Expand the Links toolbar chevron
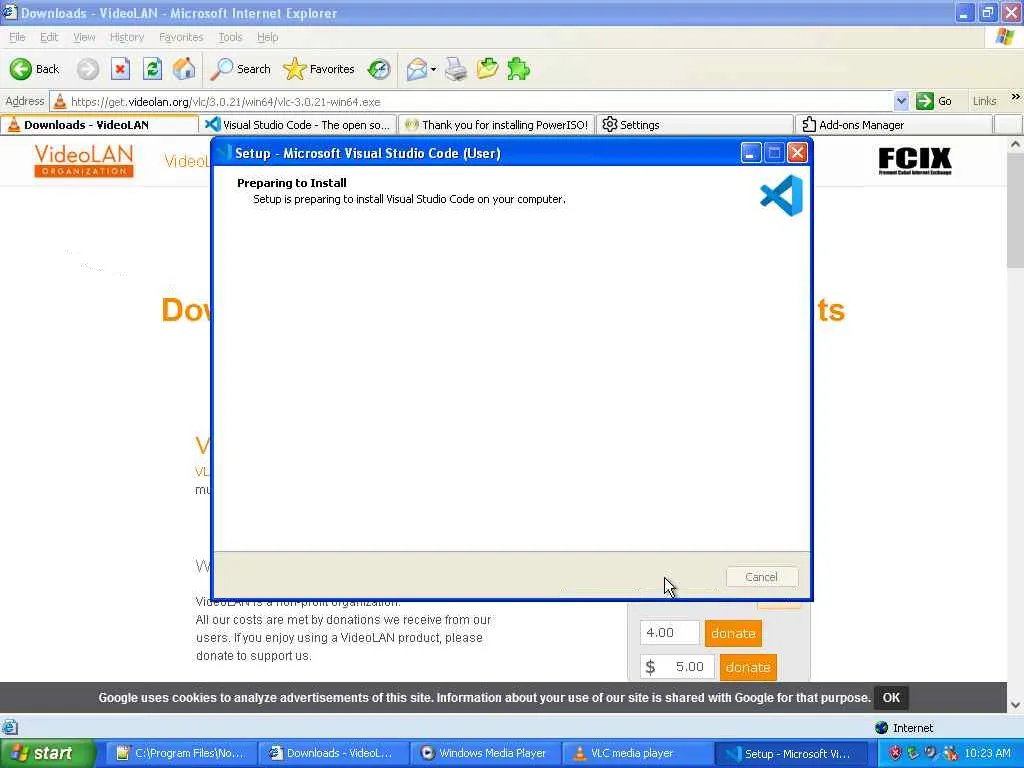This screenshot has width=1024, height=768. (x=1015, y=97)
